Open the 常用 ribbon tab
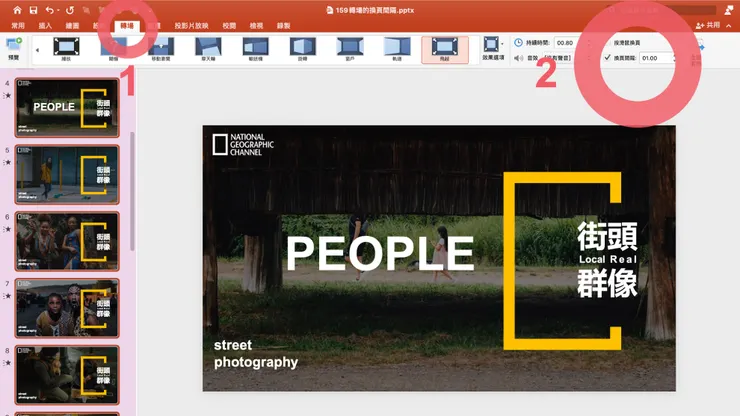 [x=18, y=25]
